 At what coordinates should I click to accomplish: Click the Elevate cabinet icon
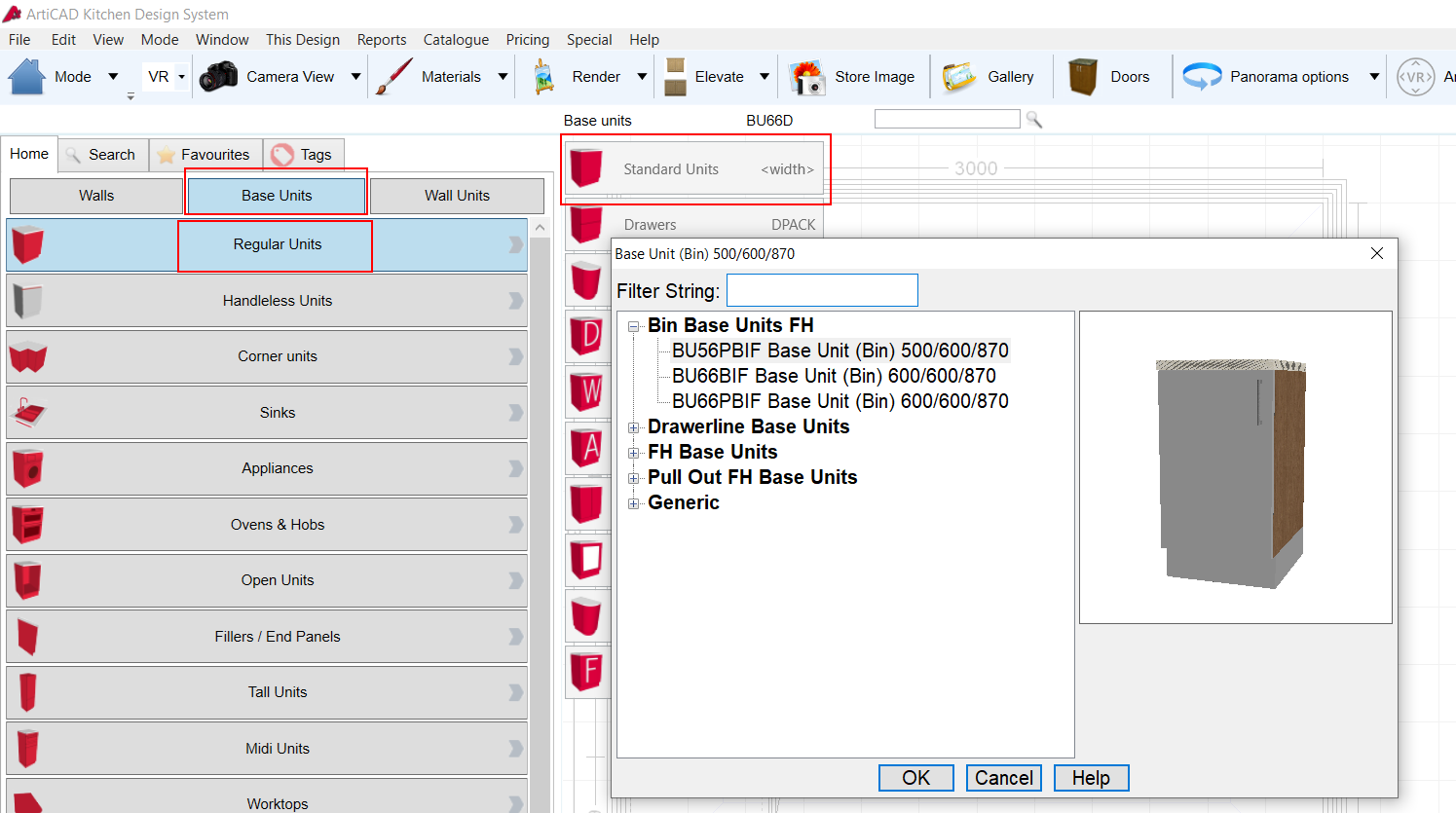[x=675, y=76]
